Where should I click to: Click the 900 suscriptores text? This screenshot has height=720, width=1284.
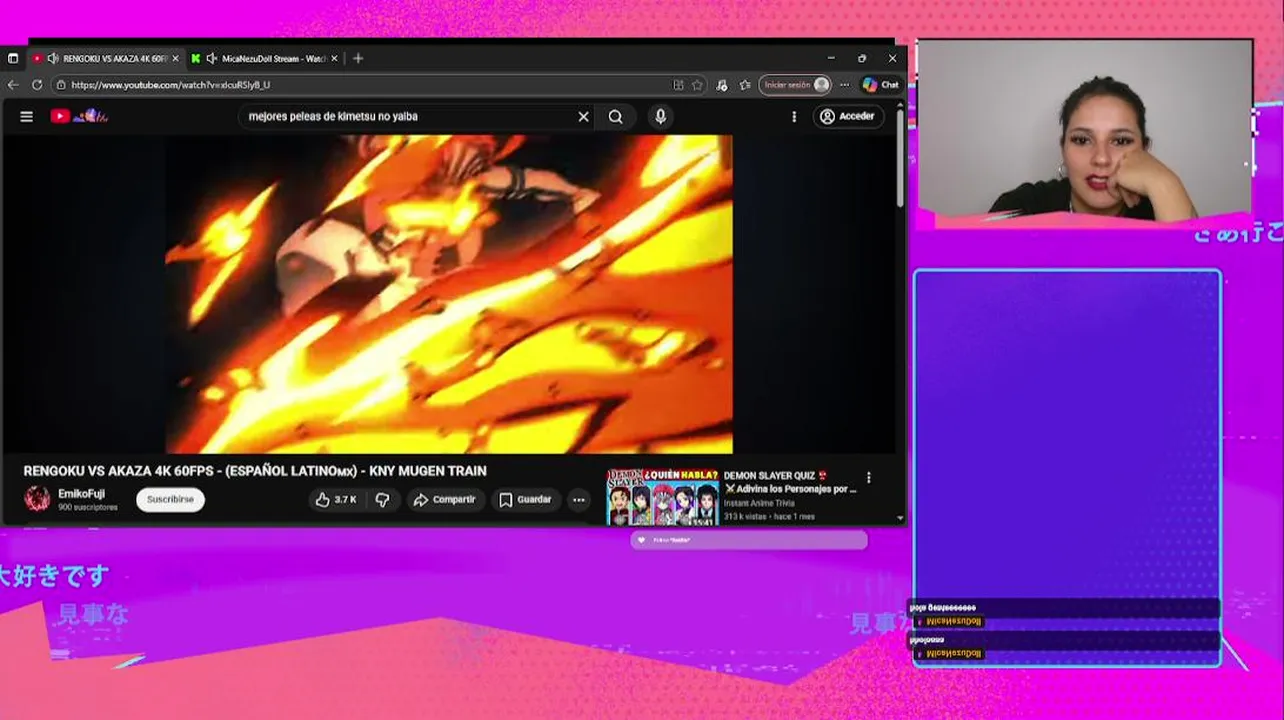tap(88, 507)
